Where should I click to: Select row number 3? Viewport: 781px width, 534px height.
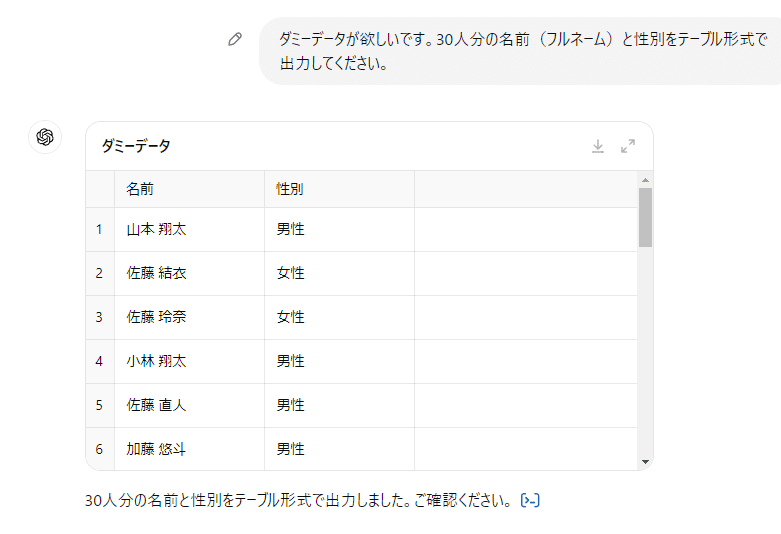[100, 317]
